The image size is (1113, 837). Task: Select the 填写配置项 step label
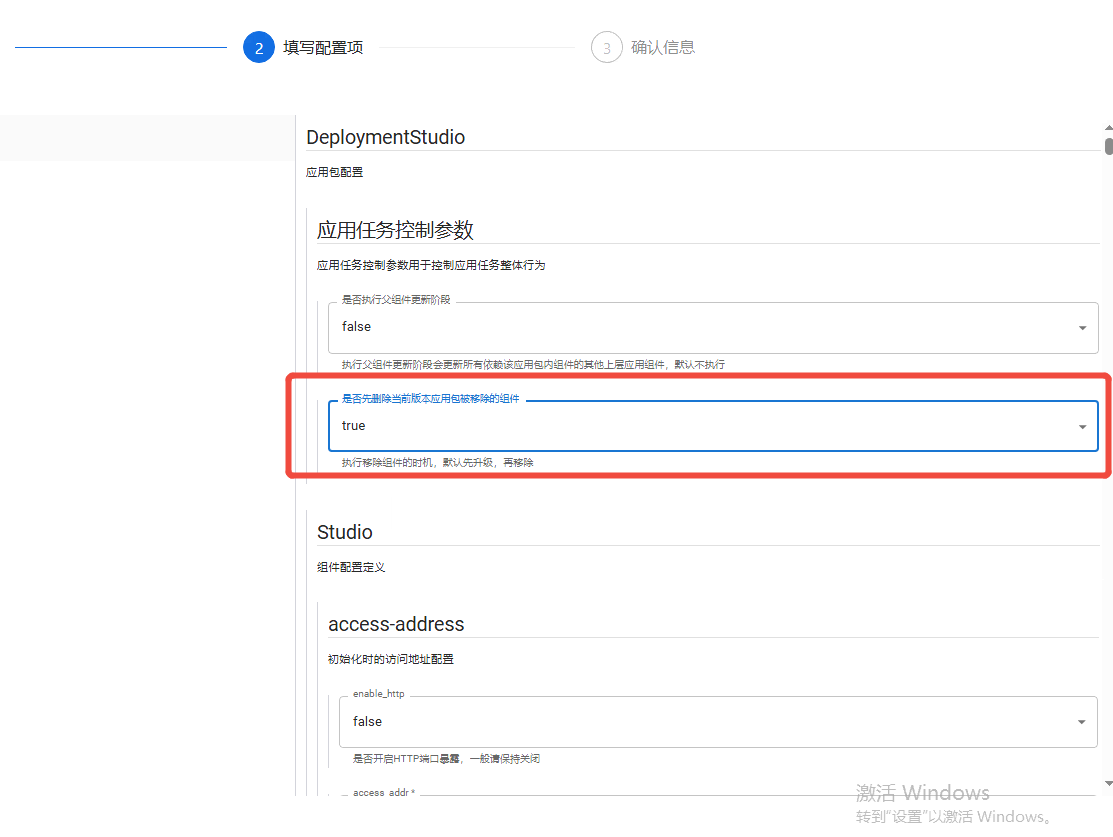coord(323,48)
